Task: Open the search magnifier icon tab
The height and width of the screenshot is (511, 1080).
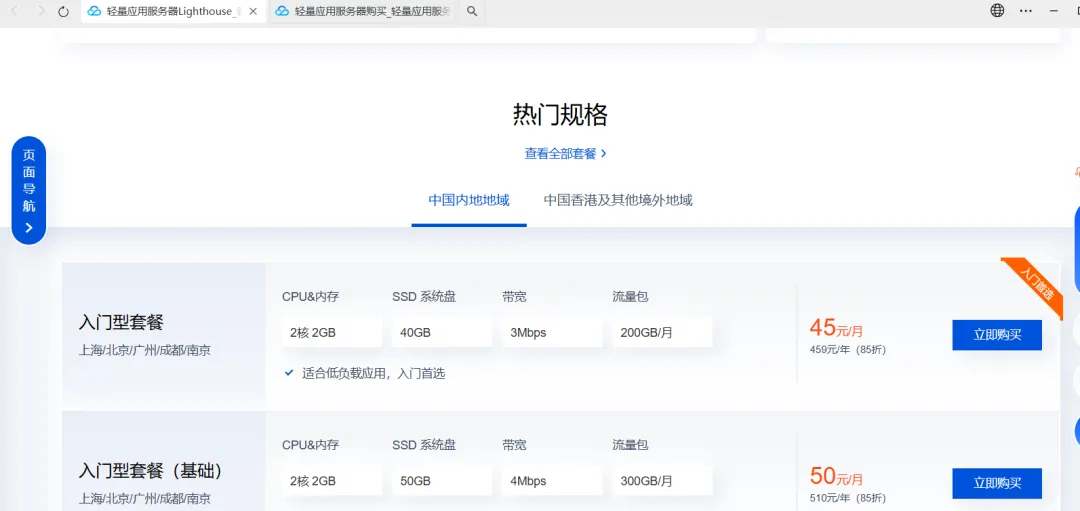Action: pos(472,11)
